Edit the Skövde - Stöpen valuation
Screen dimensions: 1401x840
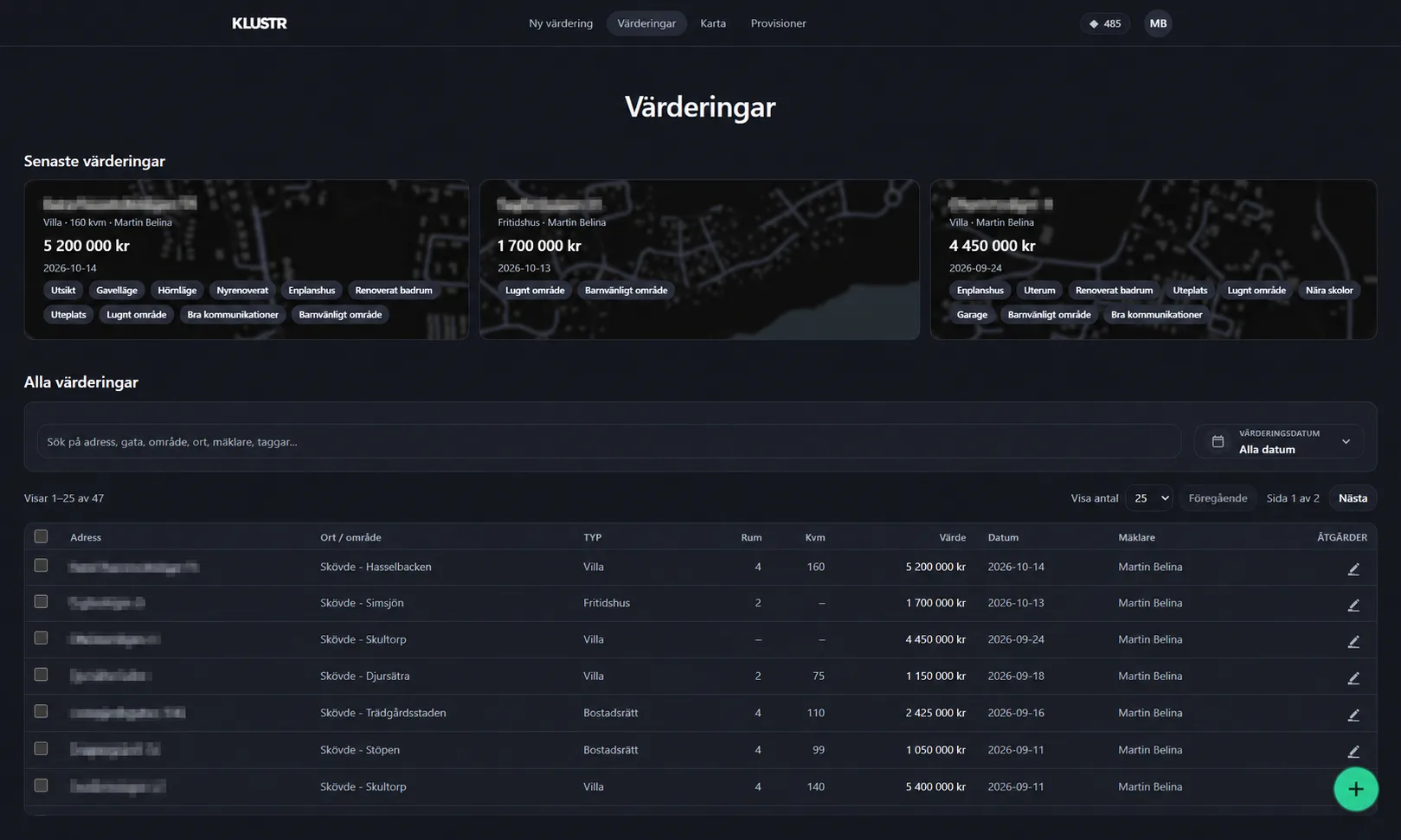point(1353,751)
